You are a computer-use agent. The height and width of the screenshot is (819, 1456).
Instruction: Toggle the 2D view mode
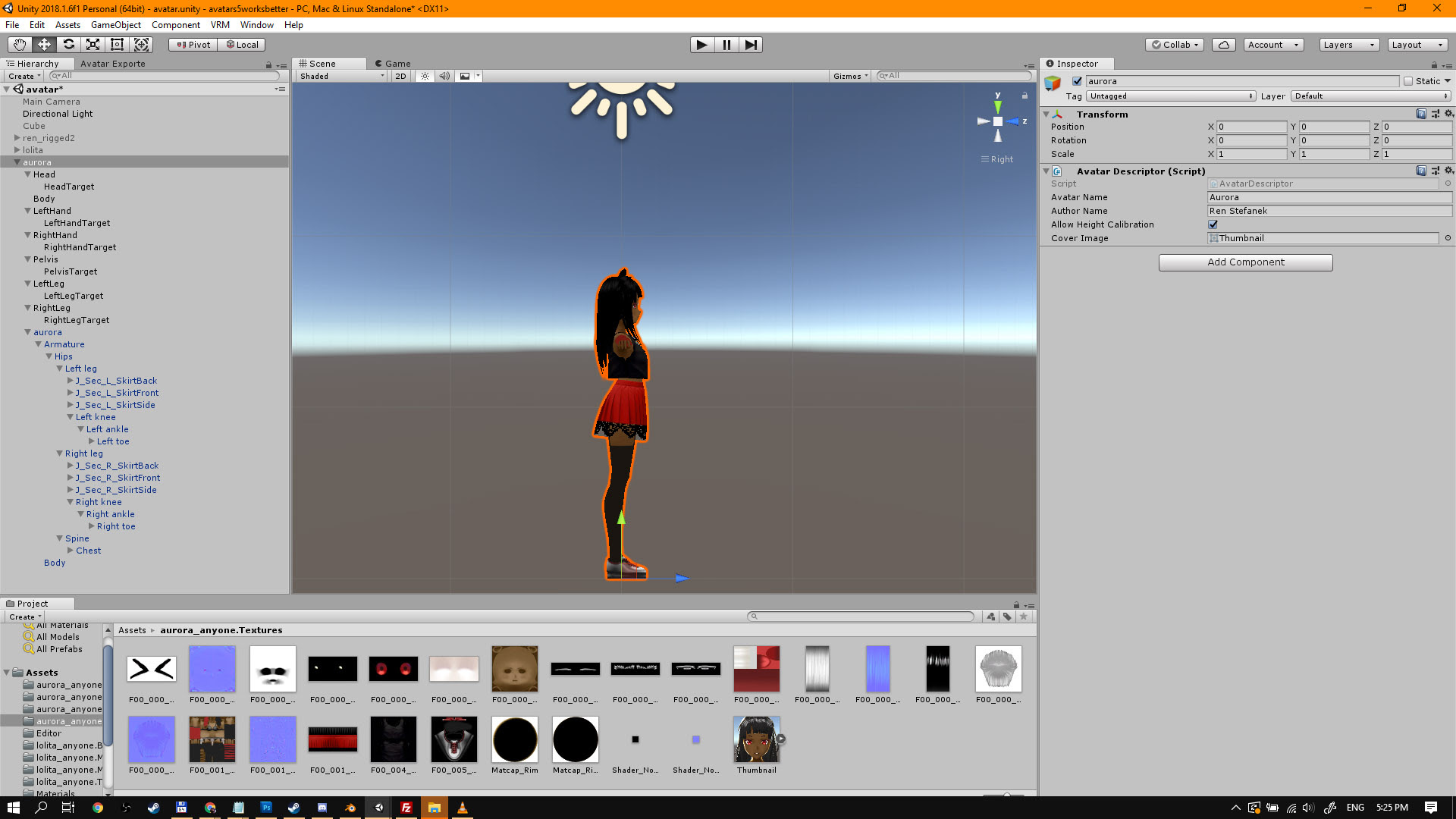coord(400,76)
